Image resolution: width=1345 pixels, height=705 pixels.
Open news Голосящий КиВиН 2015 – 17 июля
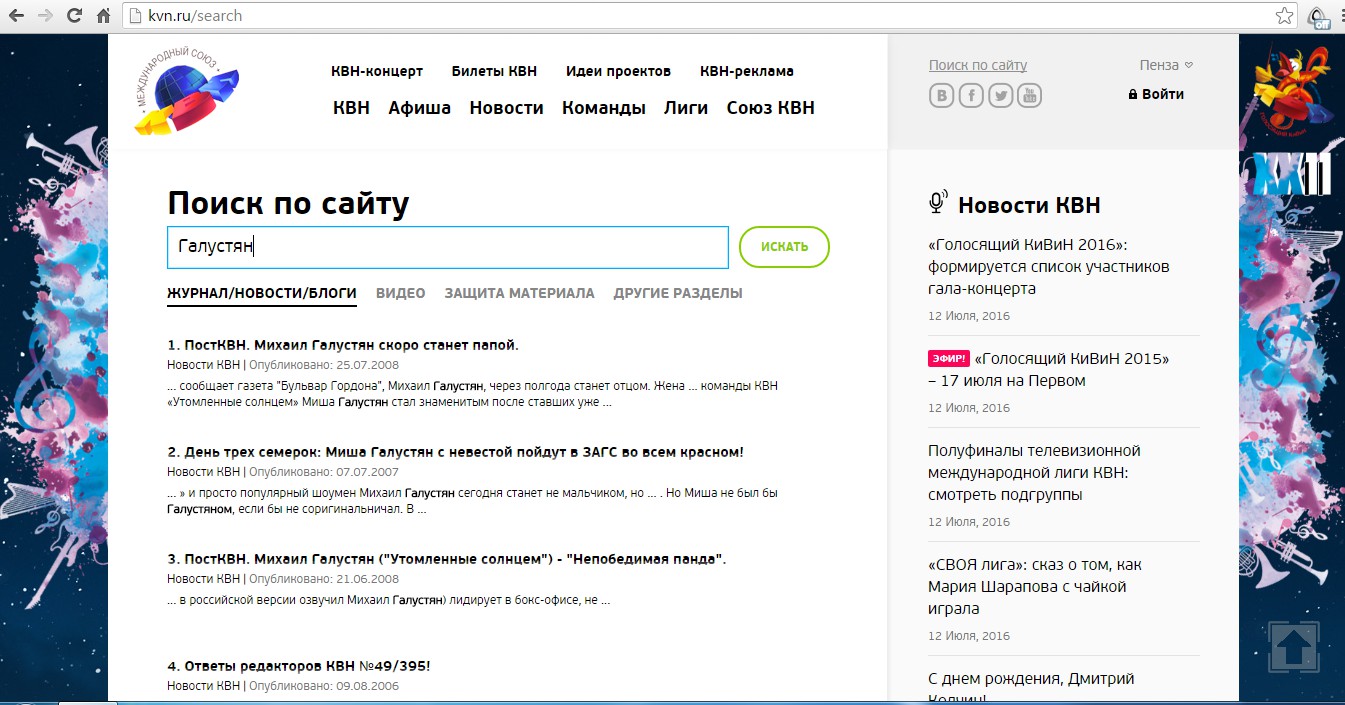tap(1049, 369)
